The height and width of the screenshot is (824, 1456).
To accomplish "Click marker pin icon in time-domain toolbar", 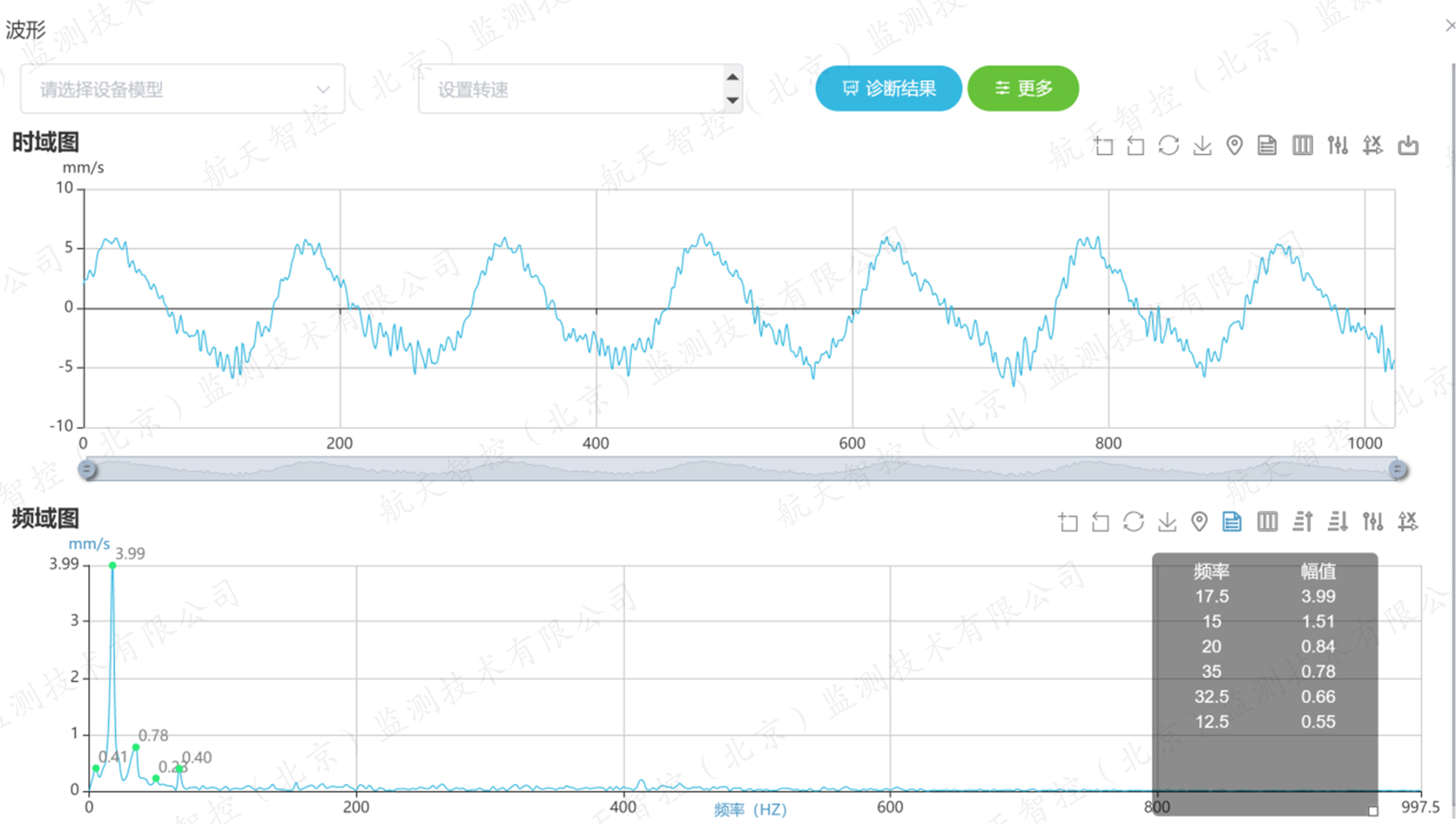I will point(1234,145).
